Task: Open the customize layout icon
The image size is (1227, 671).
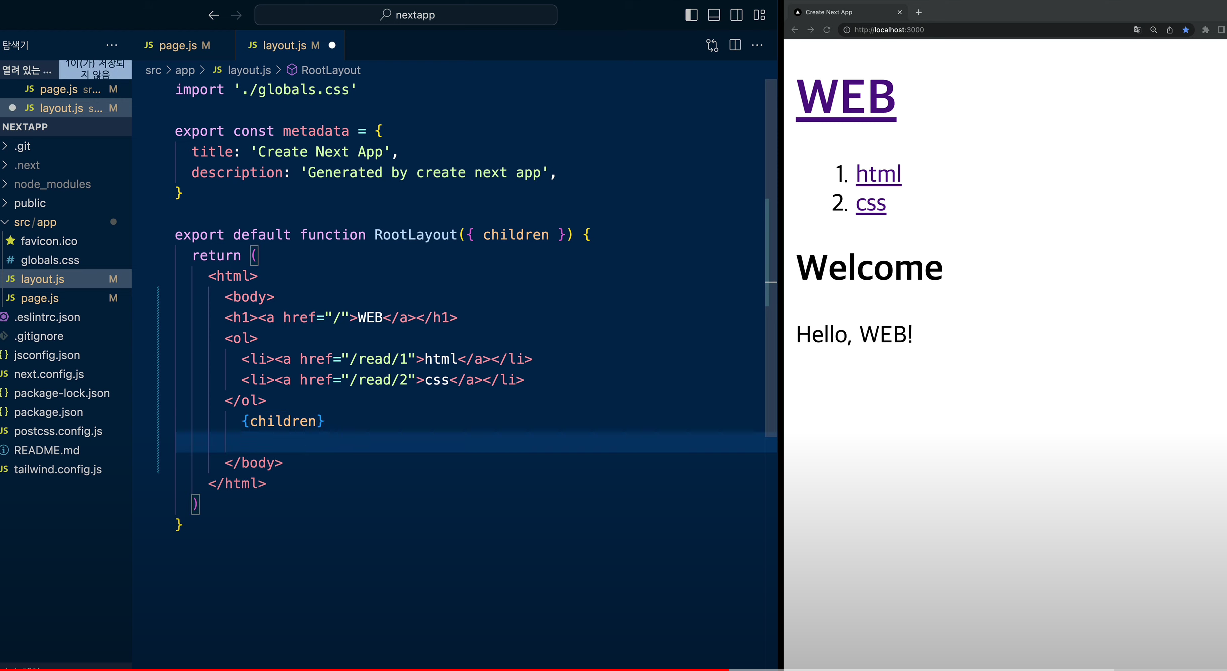Action: tap(760, 15)
